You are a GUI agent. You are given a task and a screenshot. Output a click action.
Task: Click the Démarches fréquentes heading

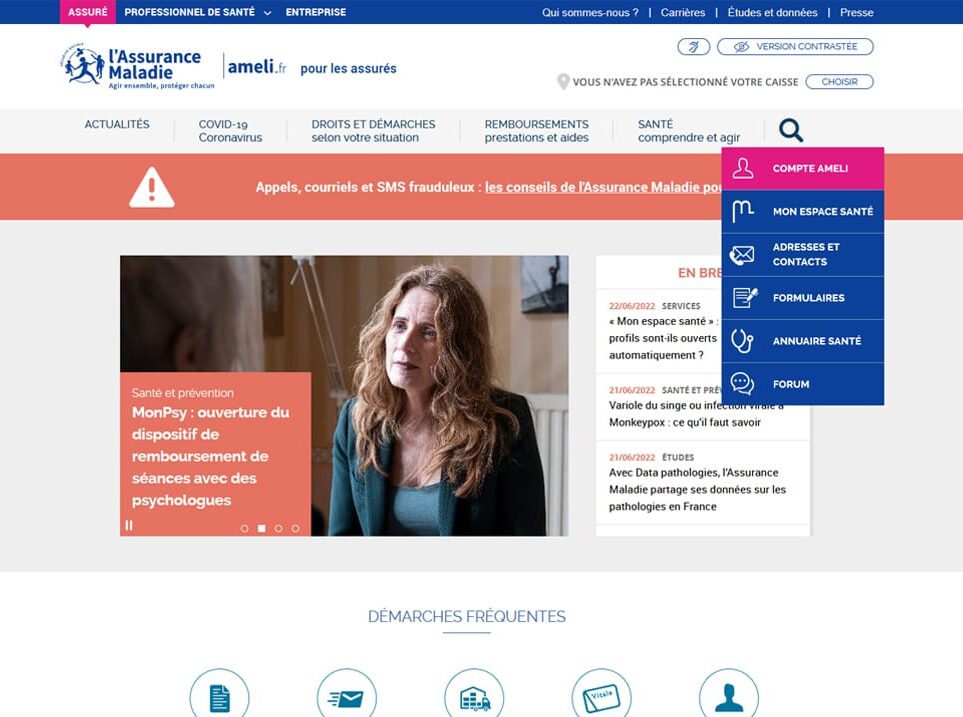(x=467, y=616)
